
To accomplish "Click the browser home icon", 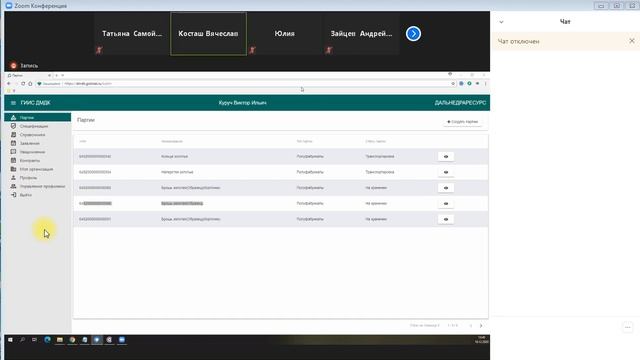I will [x=30, y=84].
